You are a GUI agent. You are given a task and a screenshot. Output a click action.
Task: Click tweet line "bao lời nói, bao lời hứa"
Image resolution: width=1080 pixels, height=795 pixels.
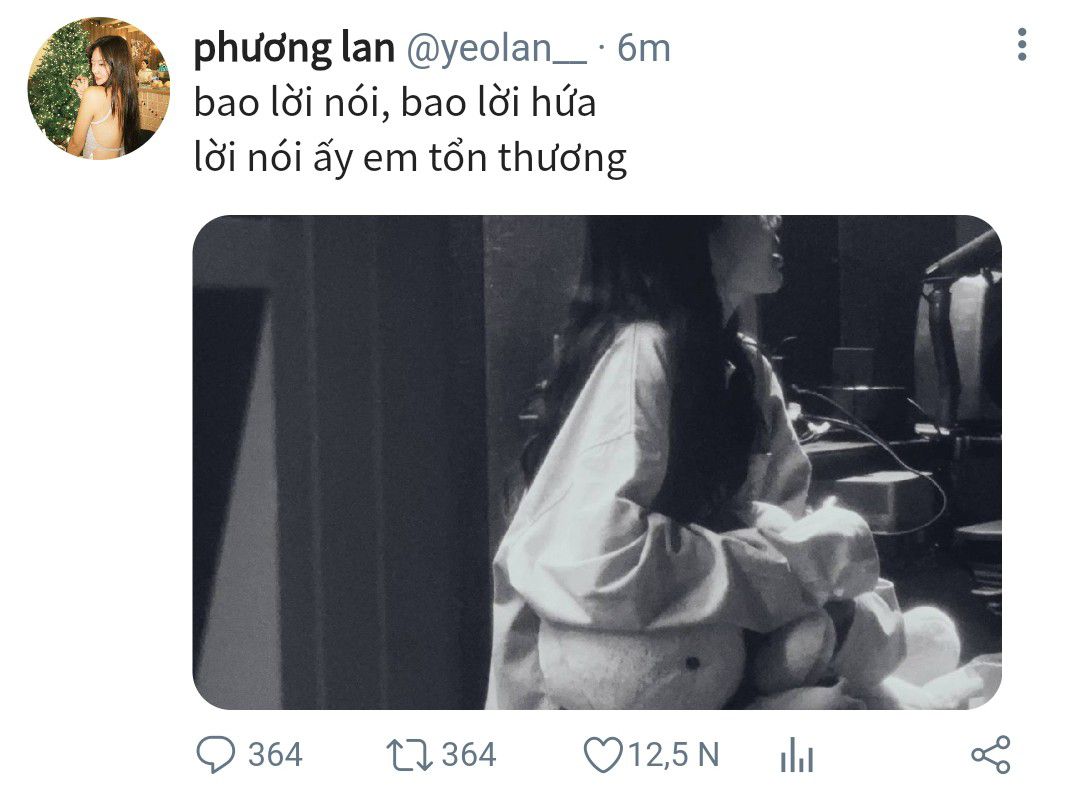coord(395,103)
